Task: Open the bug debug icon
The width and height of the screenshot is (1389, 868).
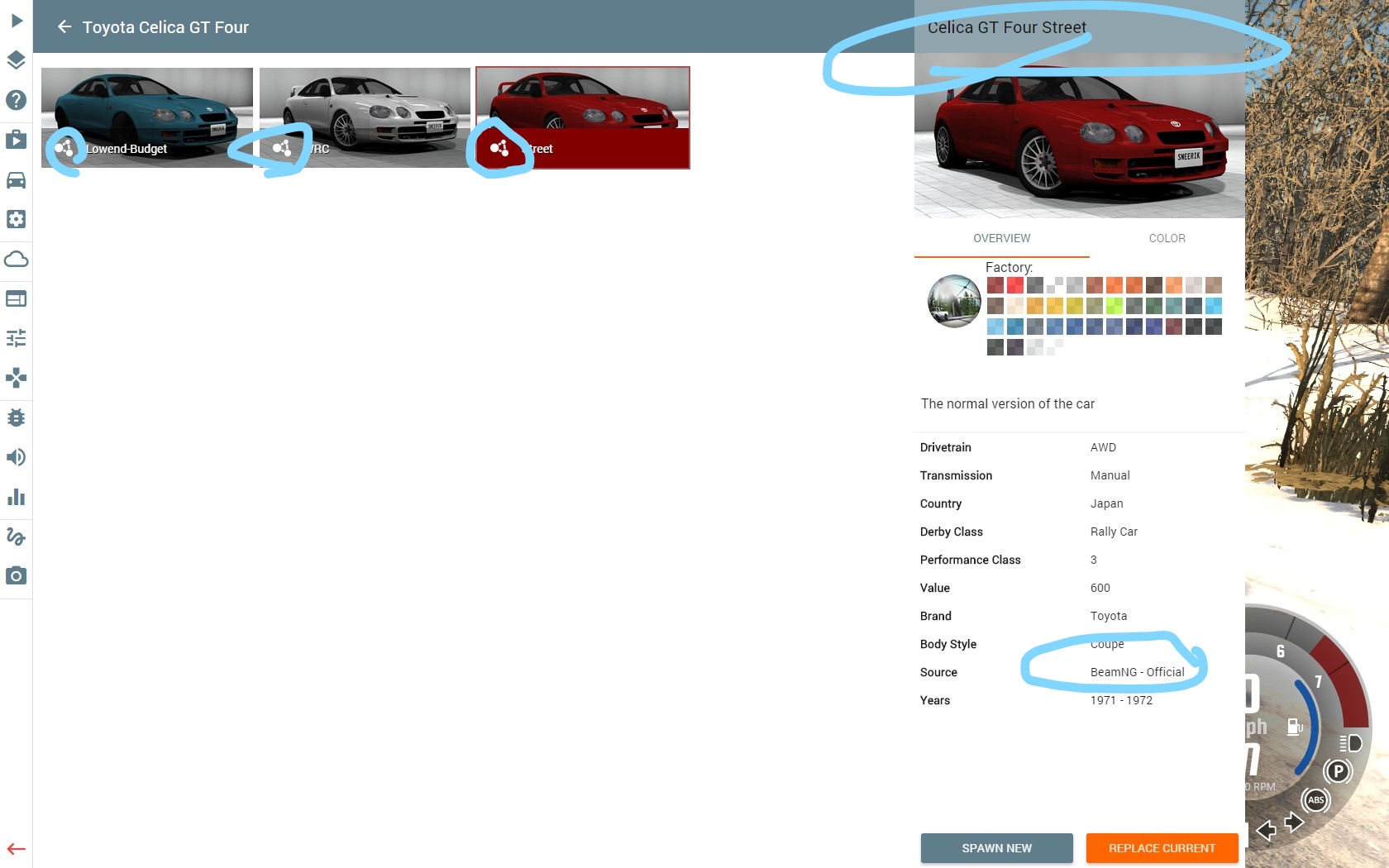Action: (16, 417)
